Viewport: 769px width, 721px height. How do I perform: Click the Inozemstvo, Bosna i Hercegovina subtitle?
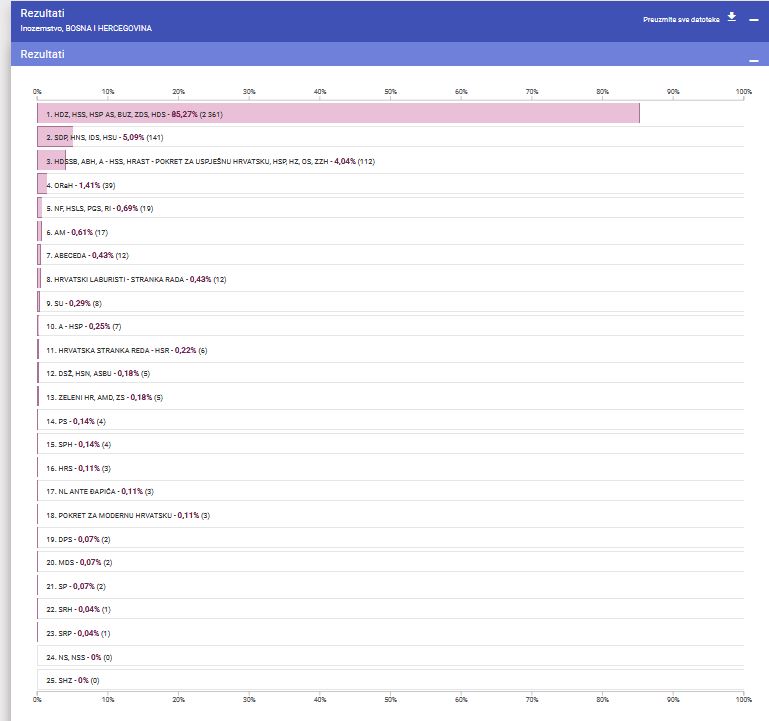pos(86,28)
